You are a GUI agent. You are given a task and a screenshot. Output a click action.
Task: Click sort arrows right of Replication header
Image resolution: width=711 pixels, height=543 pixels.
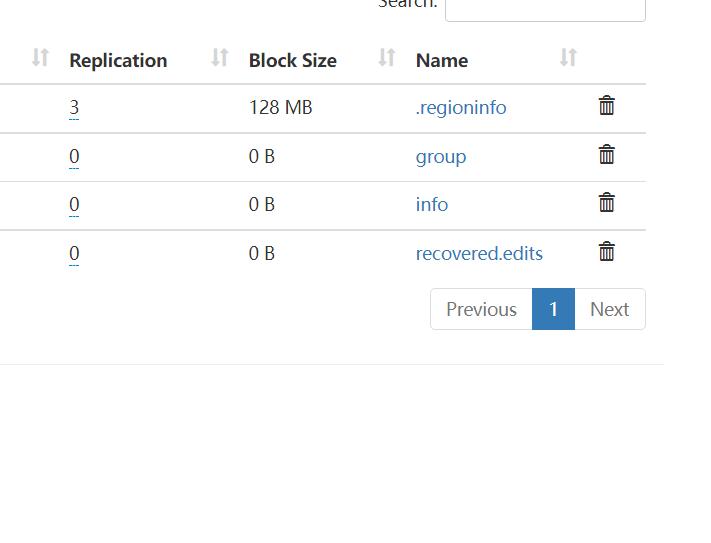(220, 58)
